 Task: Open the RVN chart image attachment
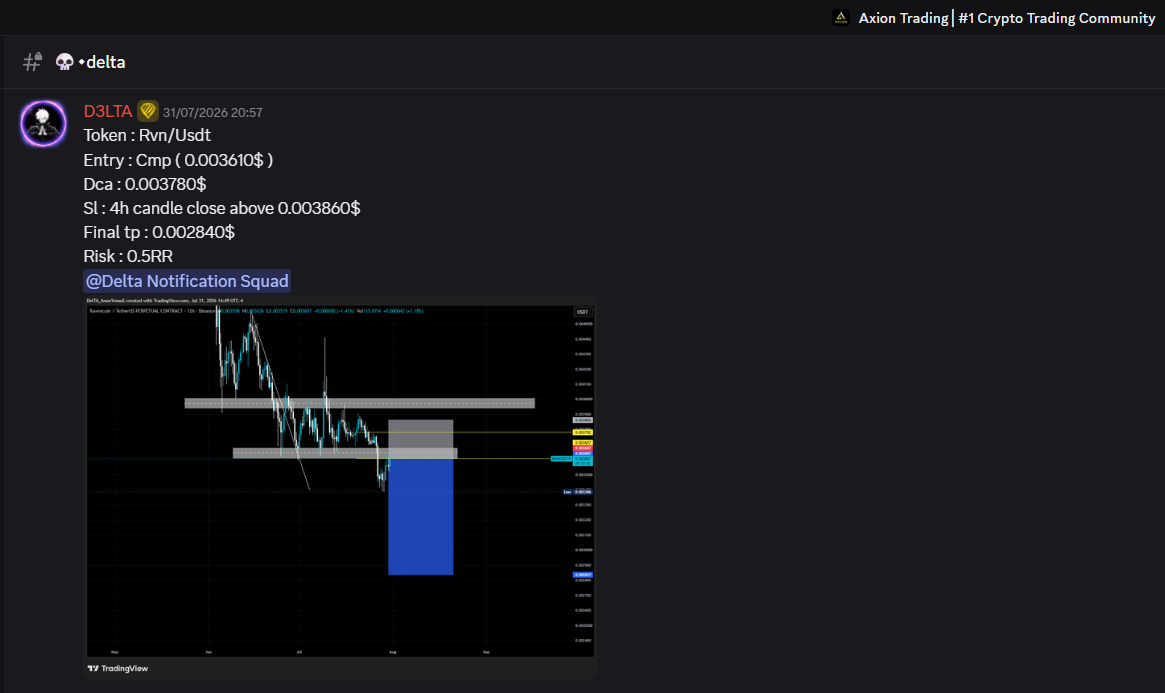pyautogui.click(x=341, y=487)
